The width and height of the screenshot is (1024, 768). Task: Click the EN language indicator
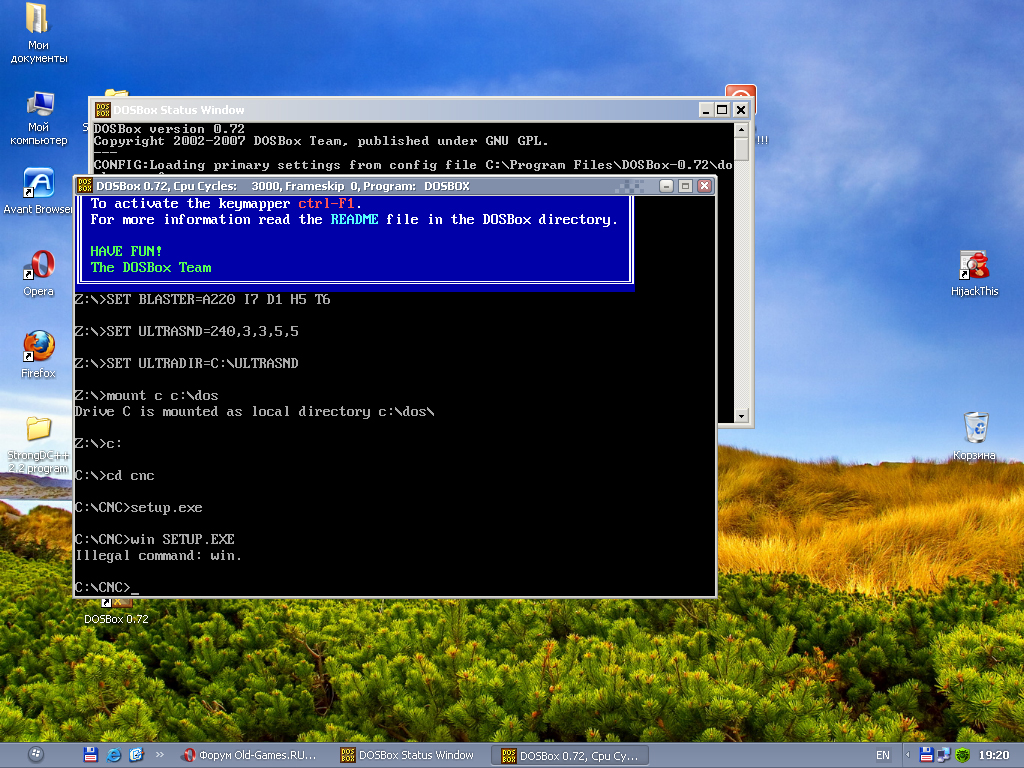882,755
